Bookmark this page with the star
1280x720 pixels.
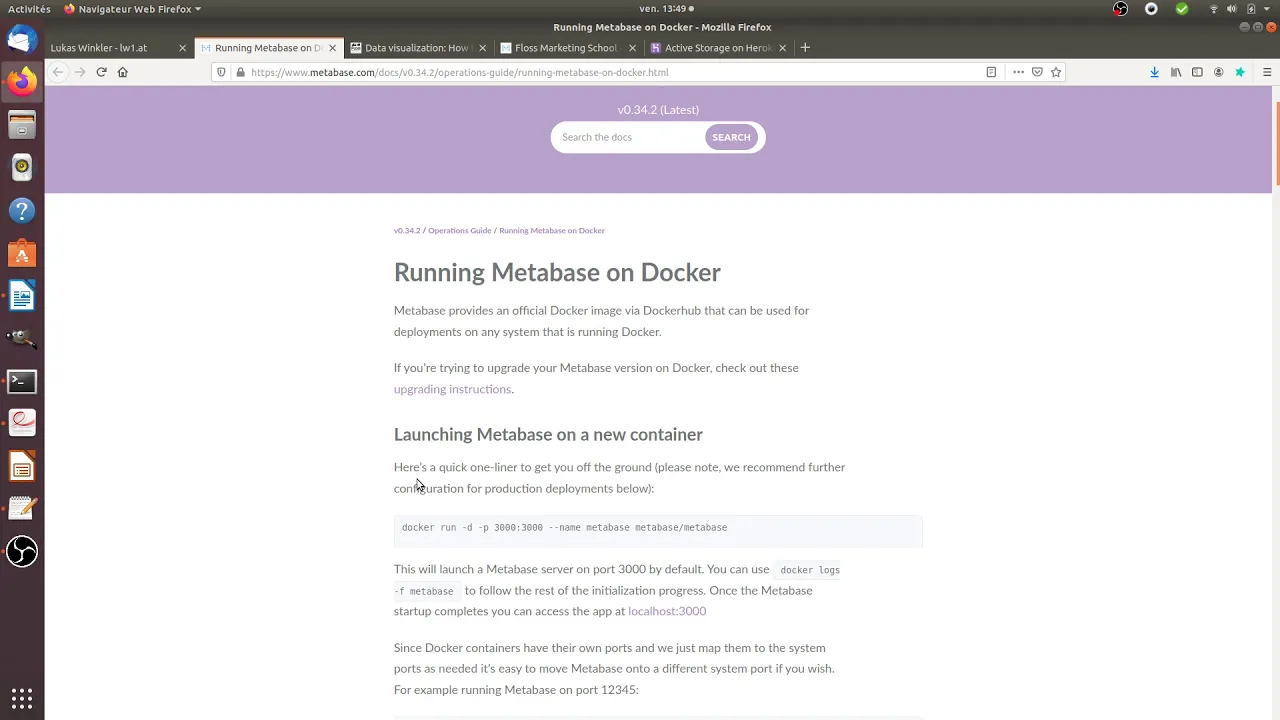(1055, 72)
